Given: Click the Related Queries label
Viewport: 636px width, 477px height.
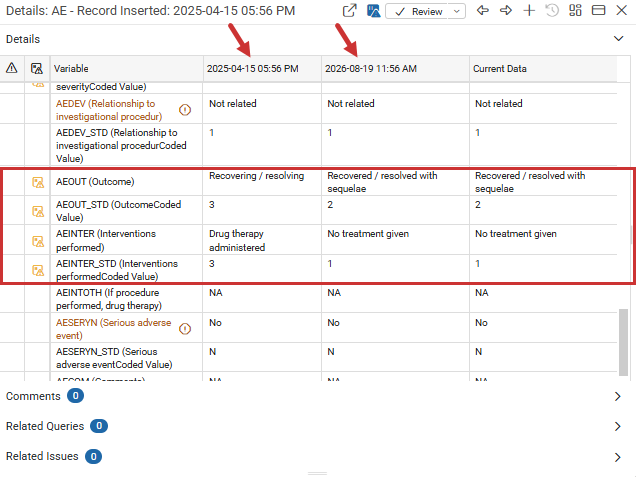Looking at the screenshot, I should 45,426.
